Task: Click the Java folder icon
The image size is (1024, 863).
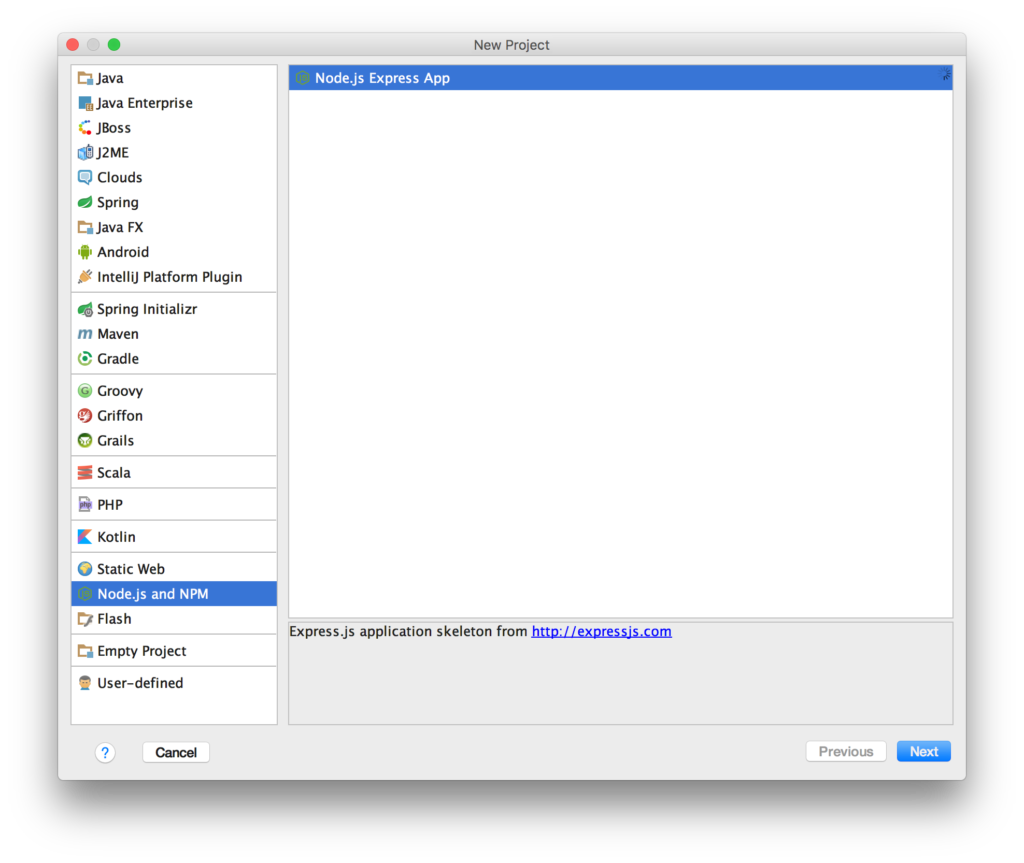Action: click(x=85, y=78)
